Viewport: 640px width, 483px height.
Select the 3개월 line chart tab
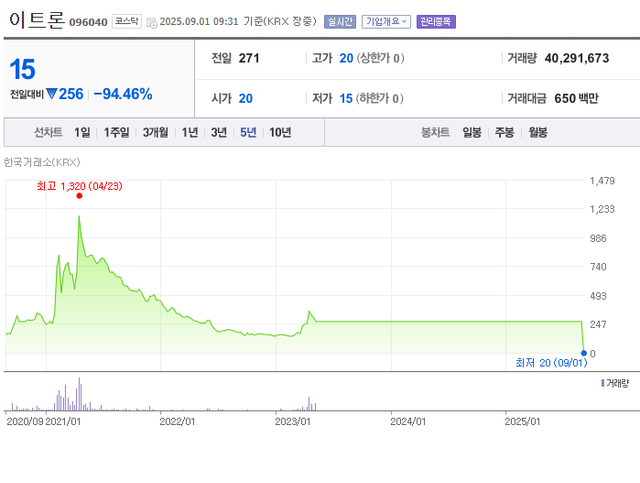155,132
